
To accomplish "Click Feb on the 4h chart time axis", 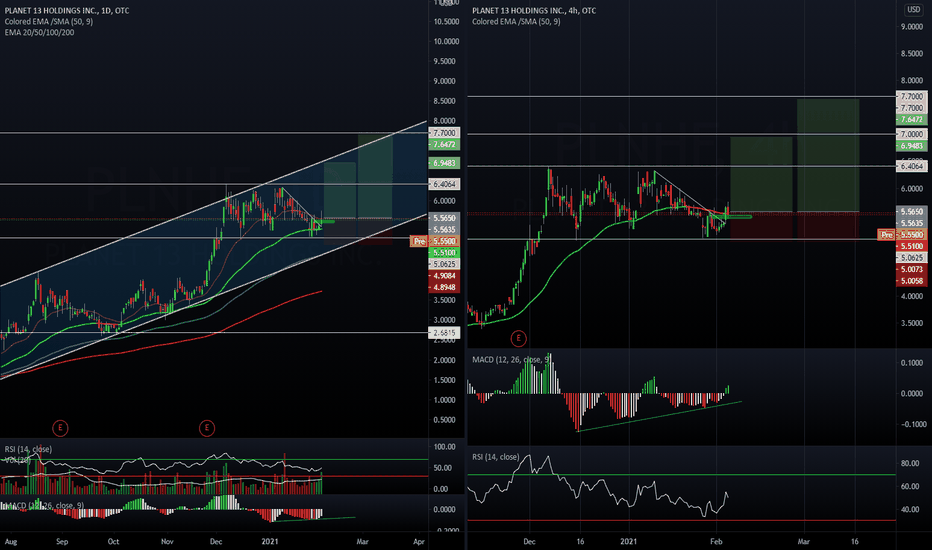I will pos(716,542).
